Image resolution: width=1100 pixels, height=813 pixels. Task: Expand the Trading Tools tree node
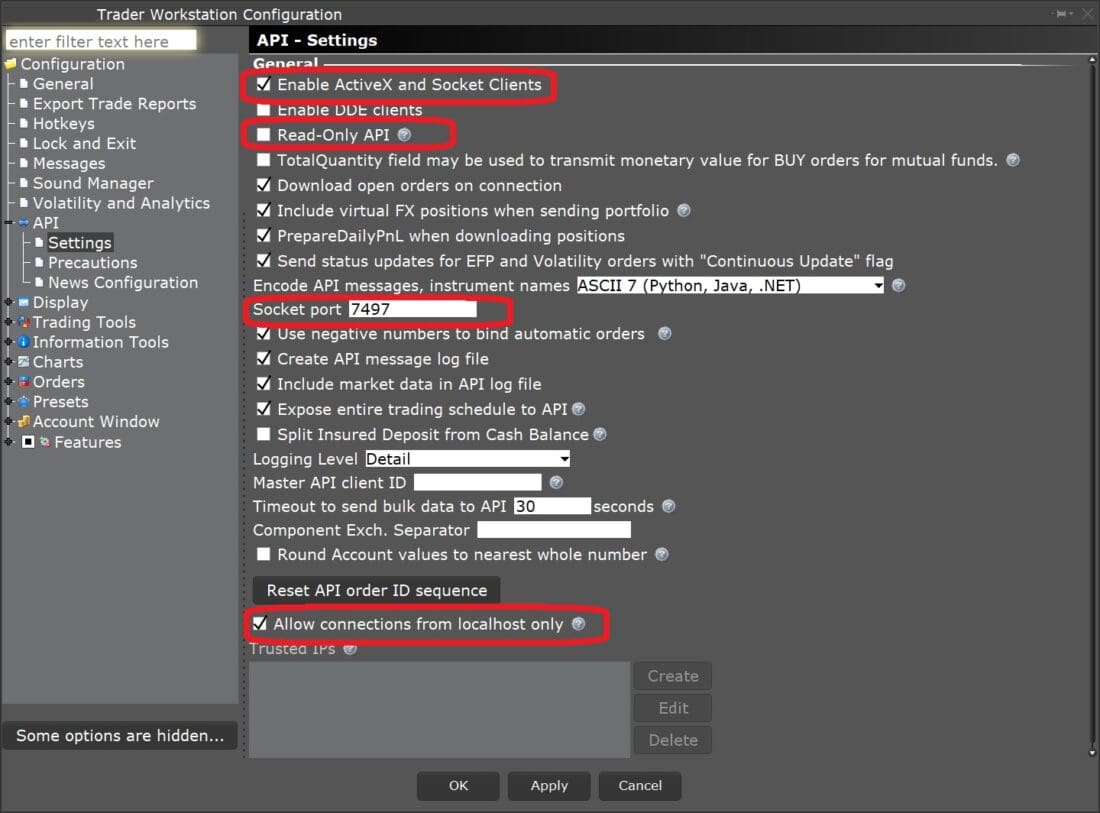point(10,322)
